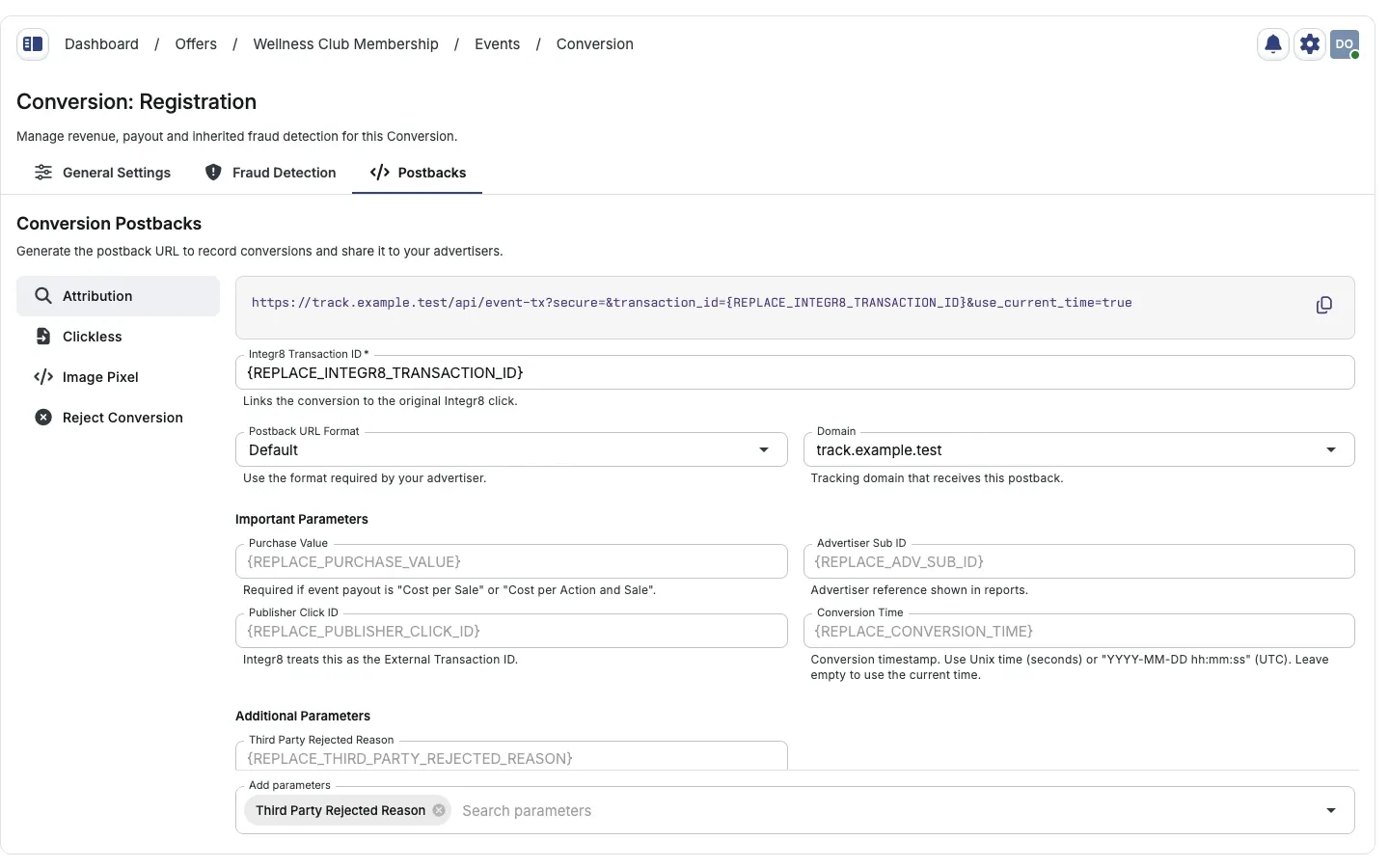Open the settings gear
Image resolution: width=1389 pixels, height=868 pixels.
click(x=1309, y=43)
